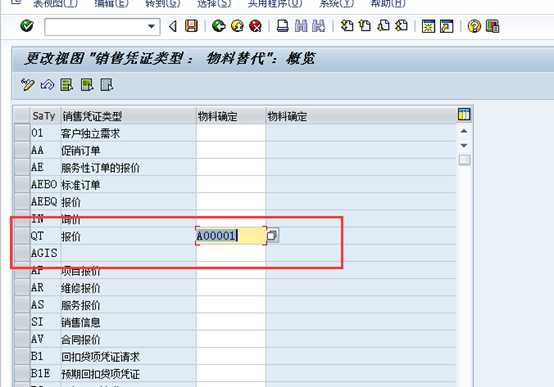Click the Find Next binoculars icon

tap(319, 26)
